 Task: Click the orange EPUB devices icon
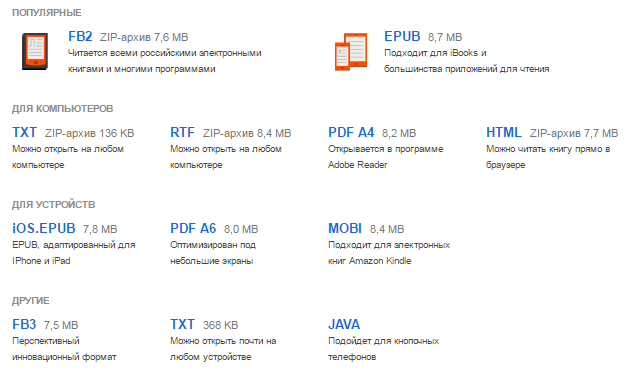(351, 52)
